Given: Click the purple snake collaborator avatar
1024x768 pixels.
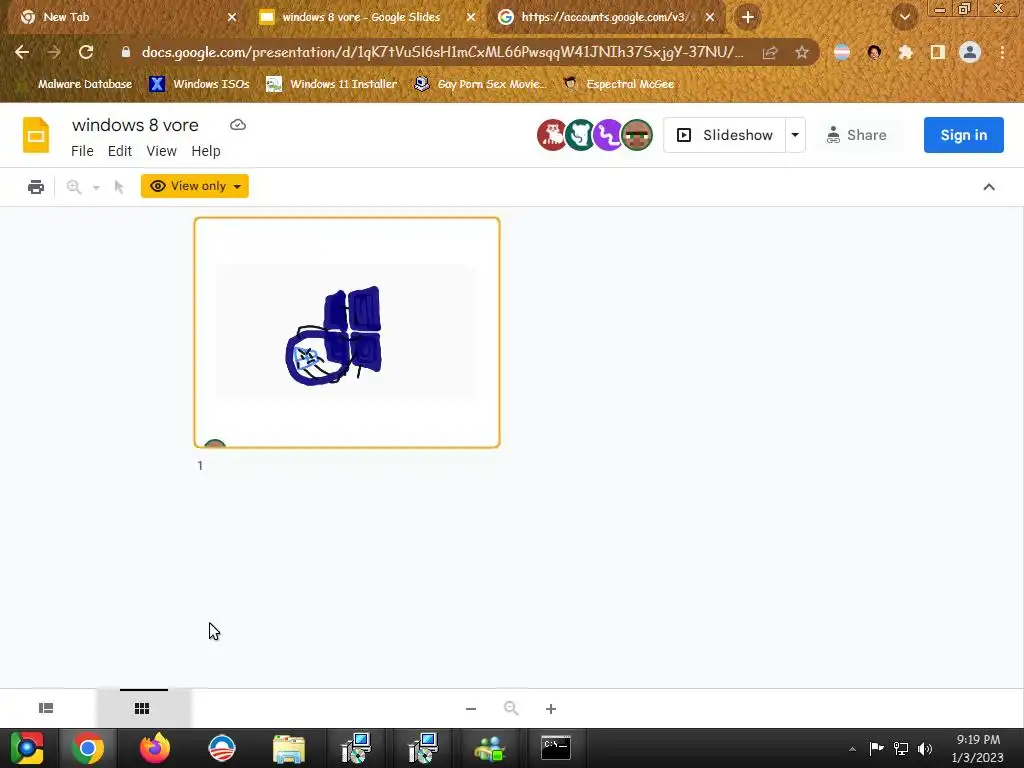Looking at the screenshot, I should tap(608, 135).
